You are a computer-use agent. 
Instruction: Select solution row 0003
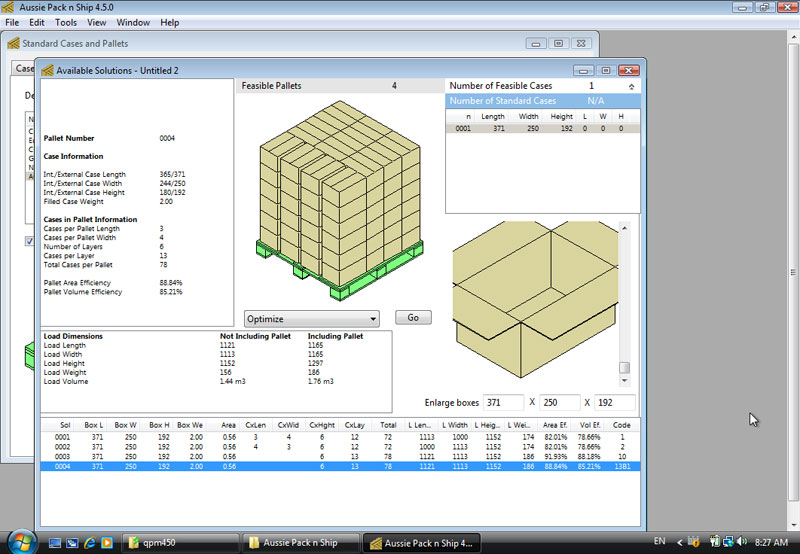click(340, 457)
